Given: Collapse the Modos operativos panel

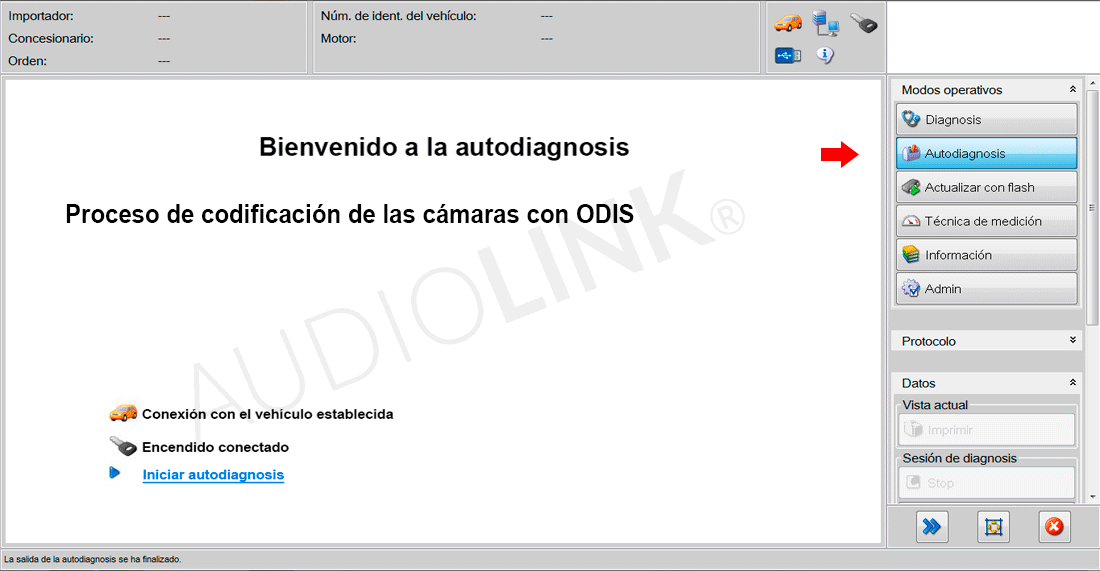Looking at the screenshot, I should tap(1073, 90).
